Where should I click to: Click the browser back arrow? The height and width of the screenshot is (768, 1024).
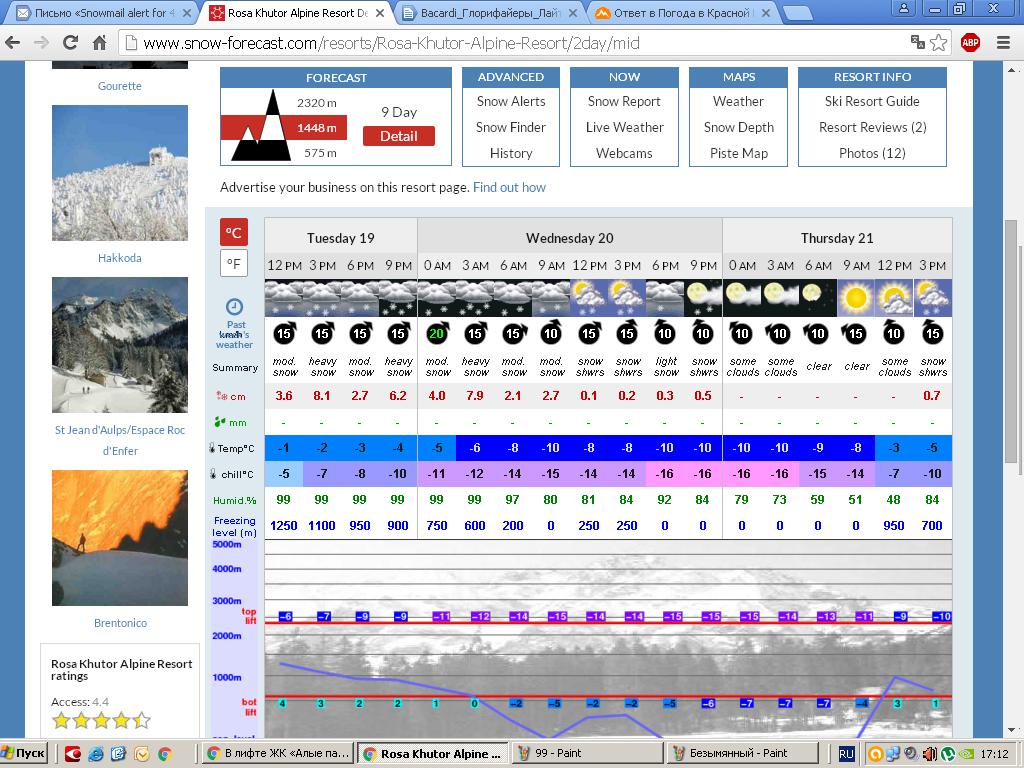pyautogui.click(x=12, y=43)
